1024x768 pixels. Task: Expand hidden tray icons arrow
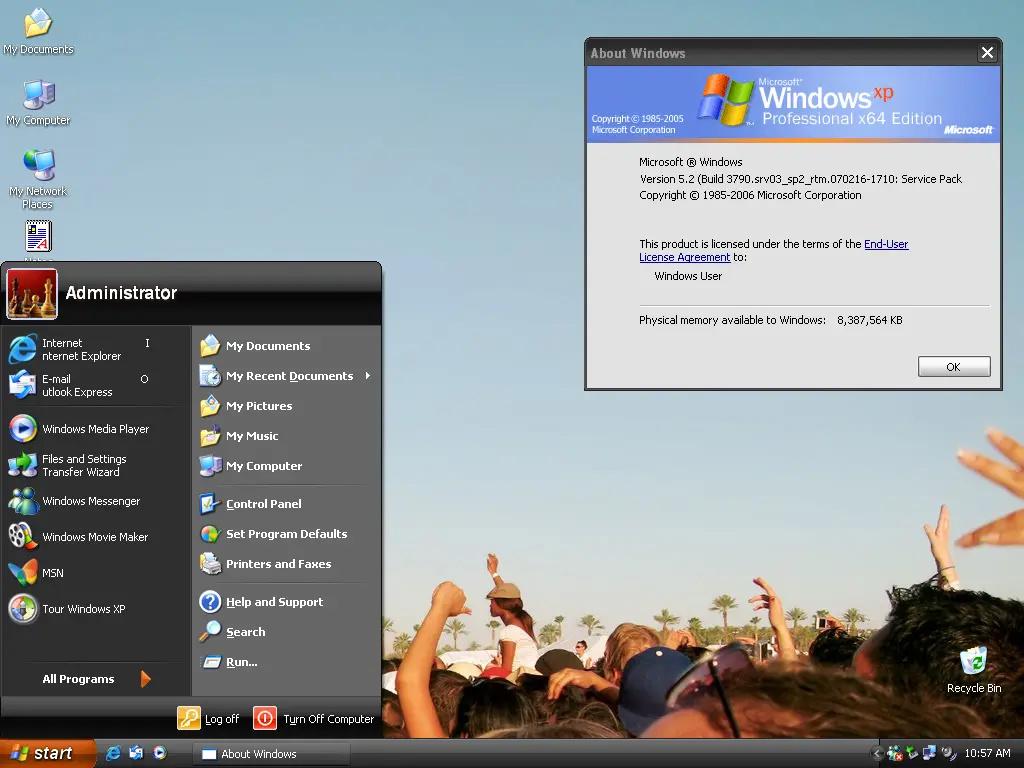pyautogui.click(x=877, y=754)
